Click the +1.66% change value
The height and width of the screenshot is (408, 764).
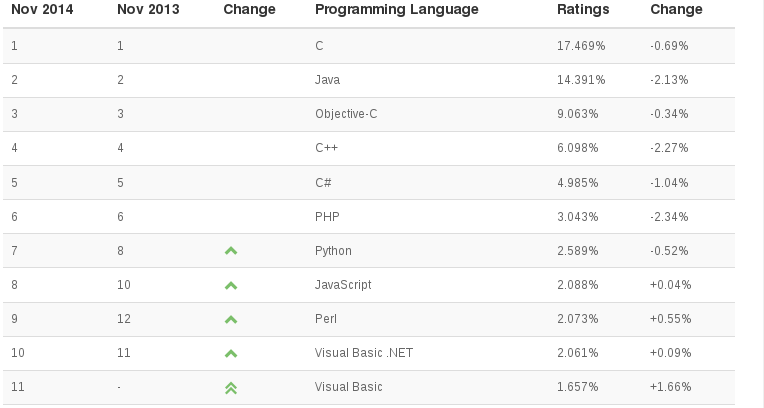pos(671,387)
